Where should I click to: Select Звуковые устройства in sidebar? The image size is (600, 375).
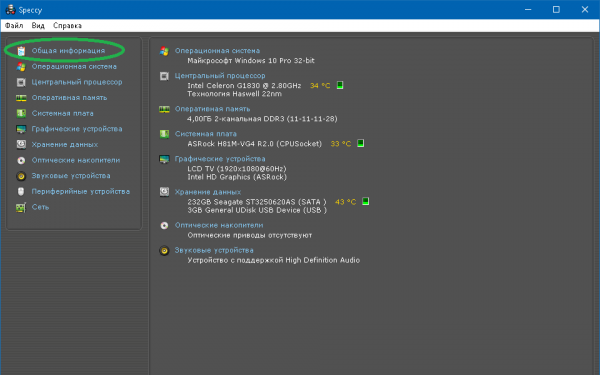click(71, 176)
